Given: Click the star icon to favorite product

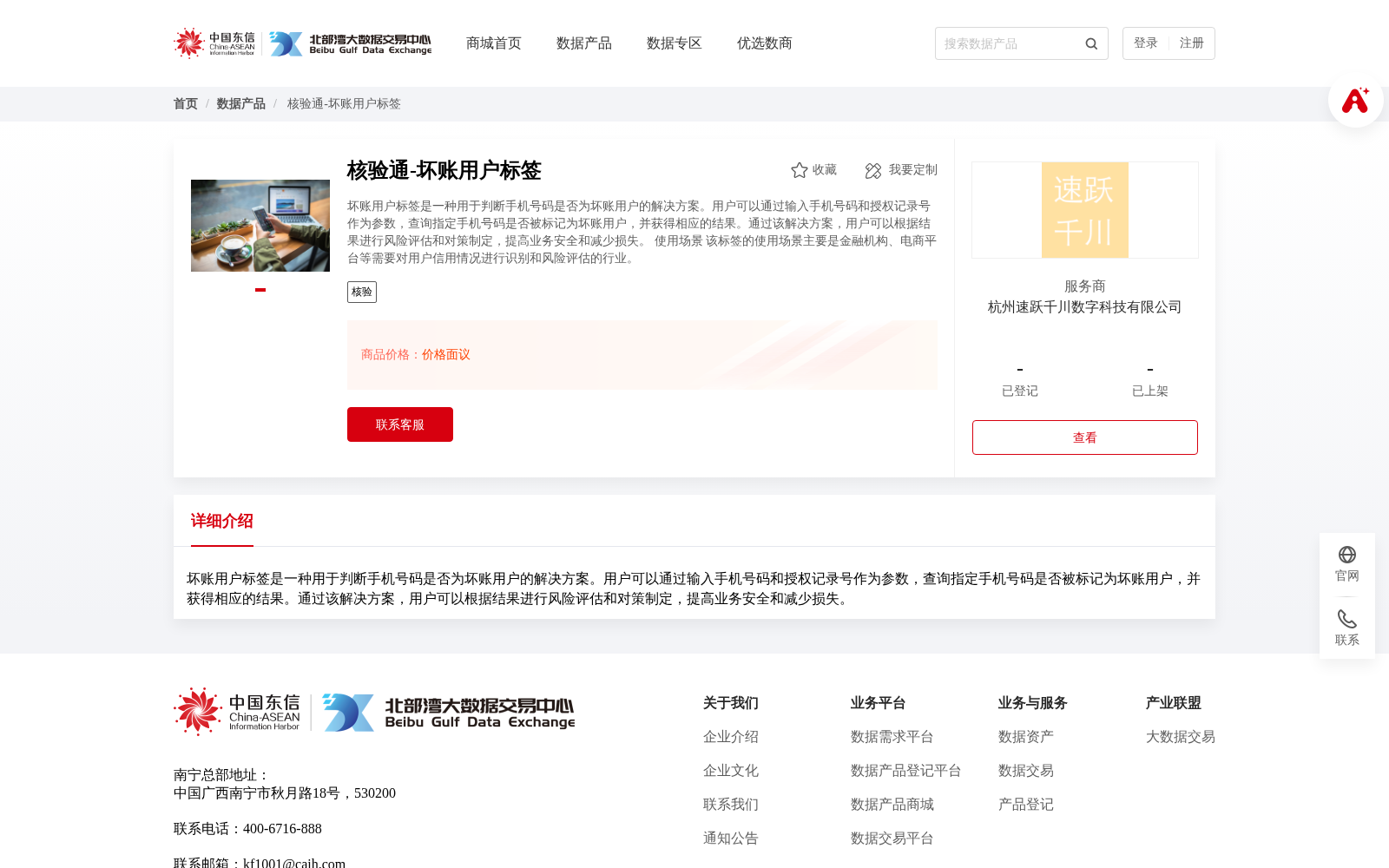Looking at the screenshot, I should tap(800, 170).
